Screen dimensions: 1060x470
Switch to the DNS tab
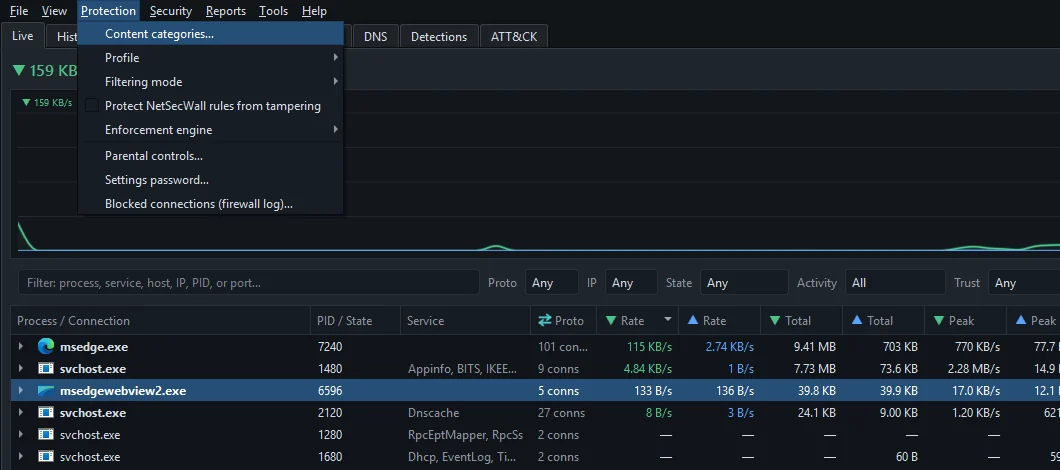pyautogui.click(x=376, y=37)
